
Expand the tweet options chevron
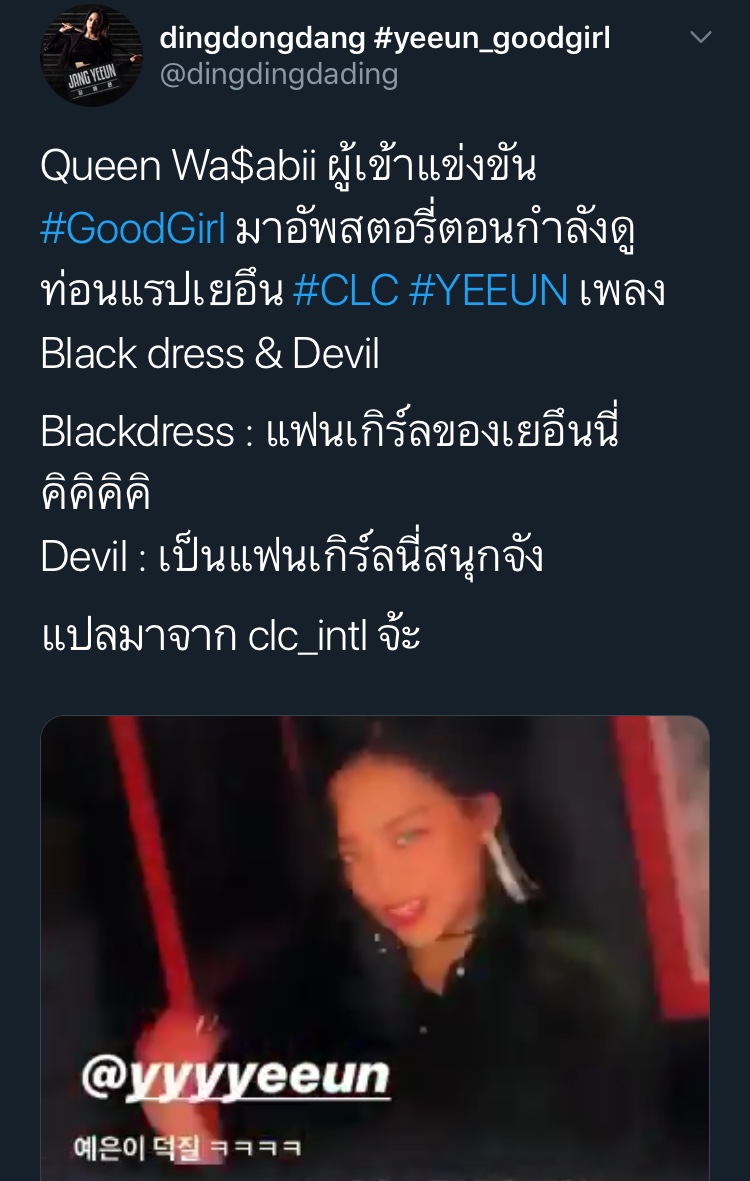click(x=701, y=37)
